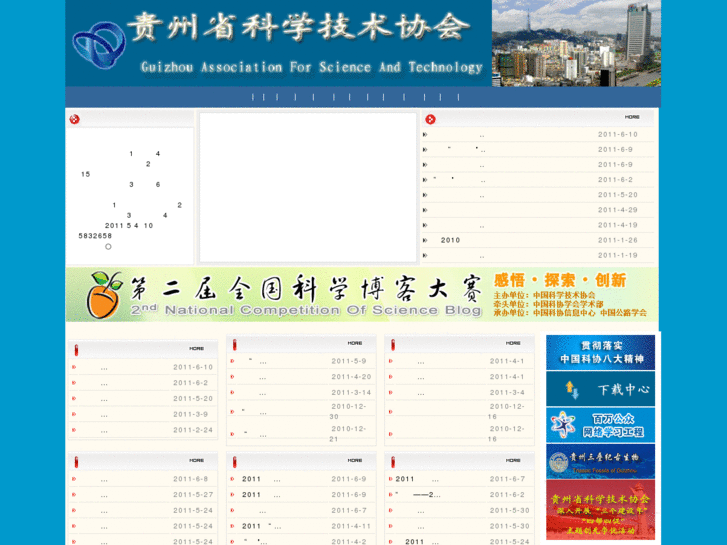Click the 贵州省科学技术协会 site title banner
The width and height of the screenshot is (727, 545).
click(x=279, y=43)
